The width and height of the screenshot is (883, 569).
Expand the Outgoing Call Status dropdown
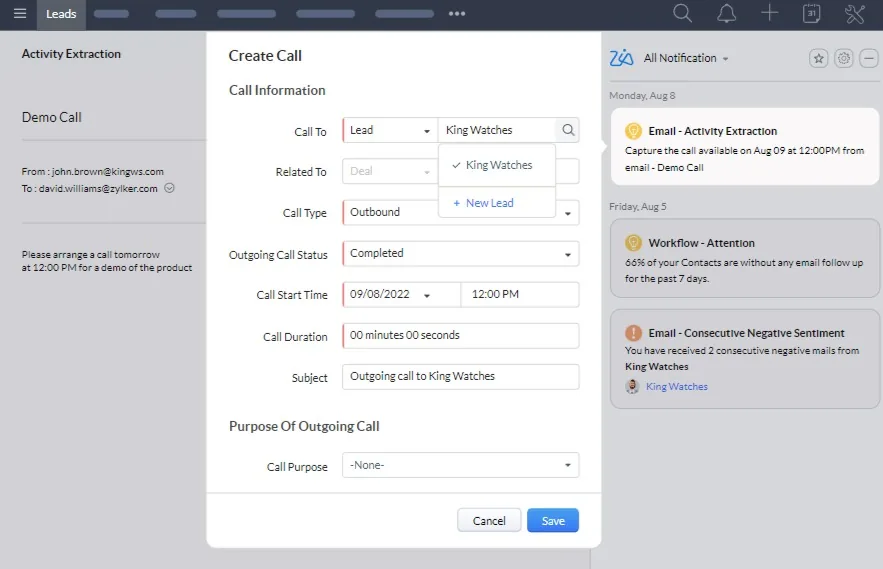tap(461, 254)
